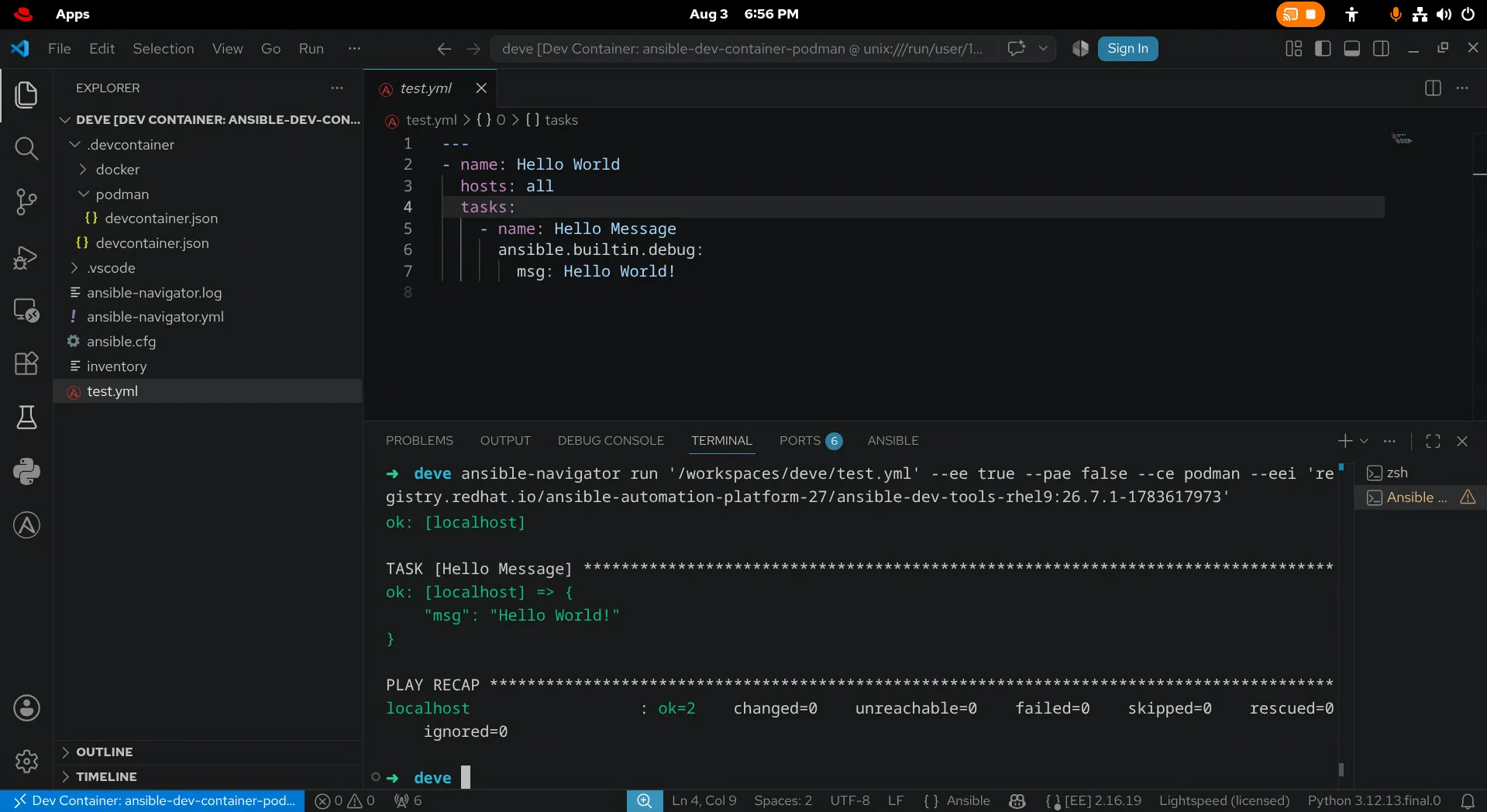This screenshot has height=812, width=1487.
Task: Open system accessibility menu in top bar
Action: pyautogui.click(x=1351, y=14)
